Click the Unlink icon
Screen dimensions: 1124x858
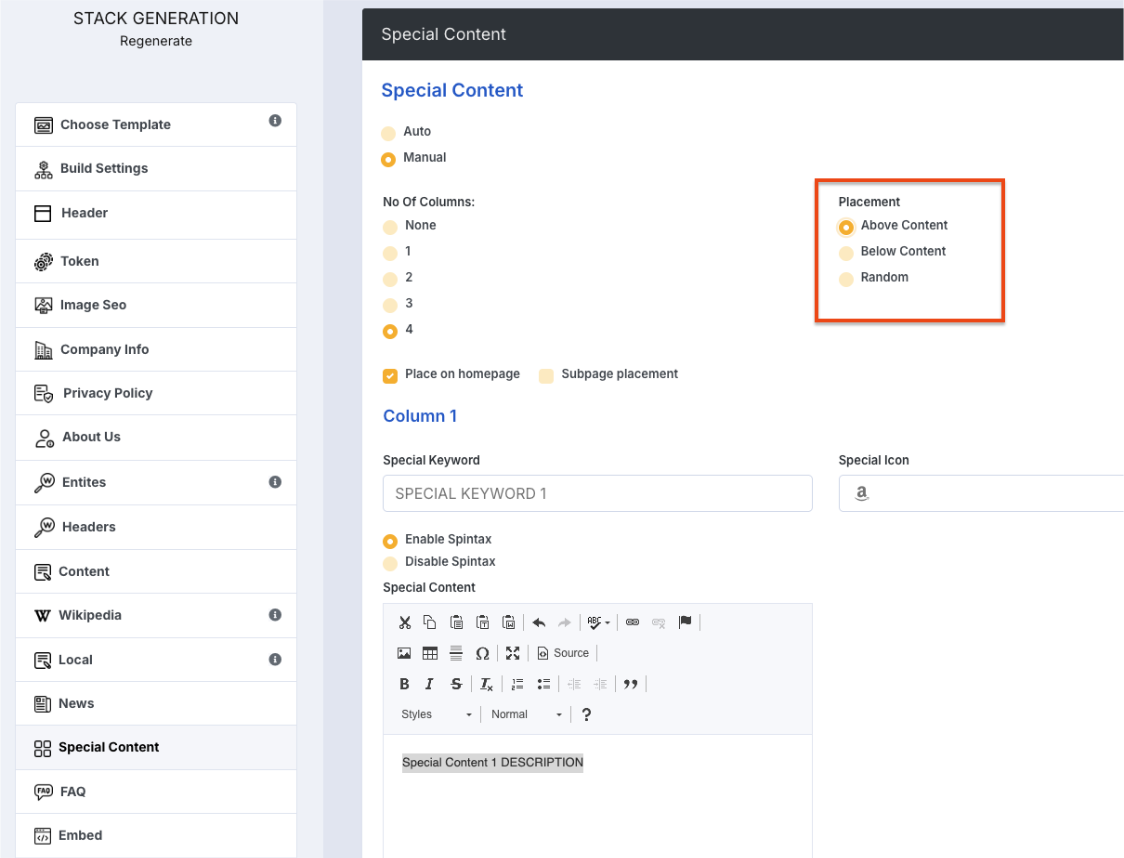tap(659, 622)
